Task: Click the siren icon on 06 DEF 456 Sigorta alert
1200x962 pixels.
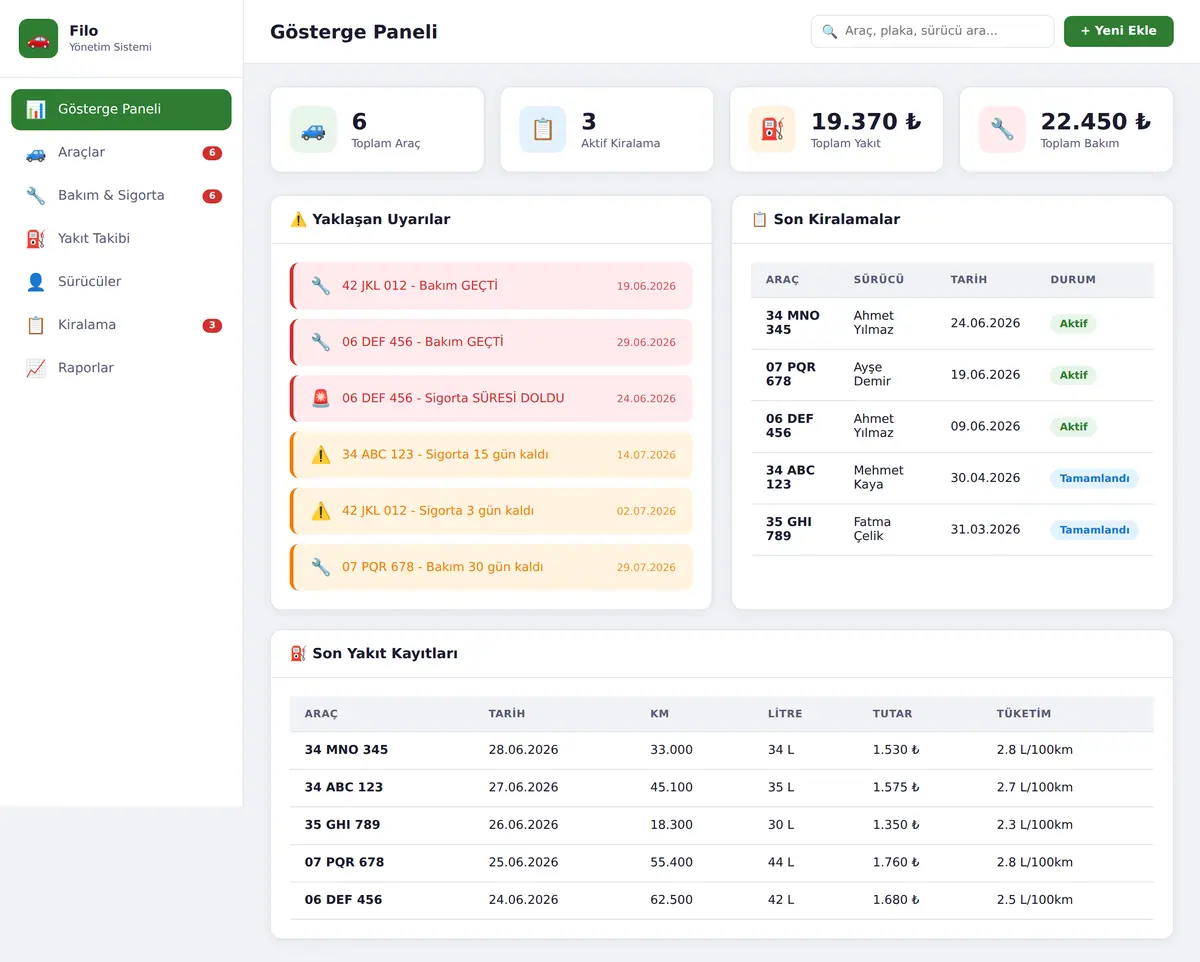Action: pyautogui.click(x=321, y=398)
